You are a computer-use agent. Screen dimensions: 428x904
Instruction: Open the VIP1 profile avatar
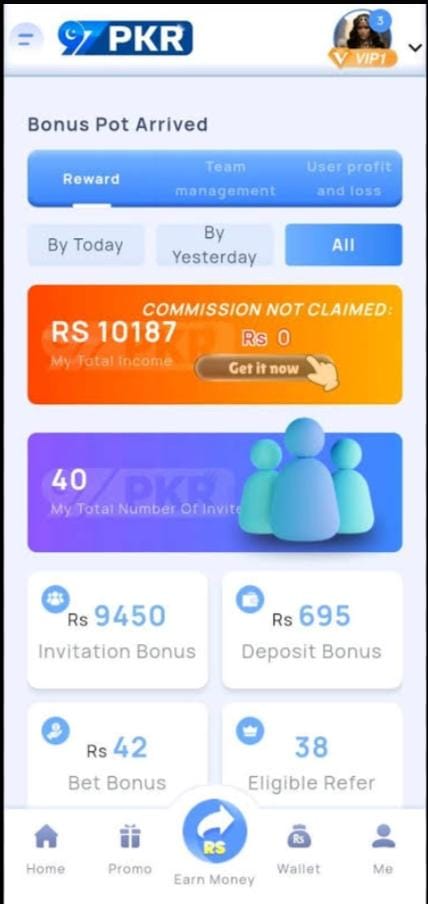[x=363, y=37]
